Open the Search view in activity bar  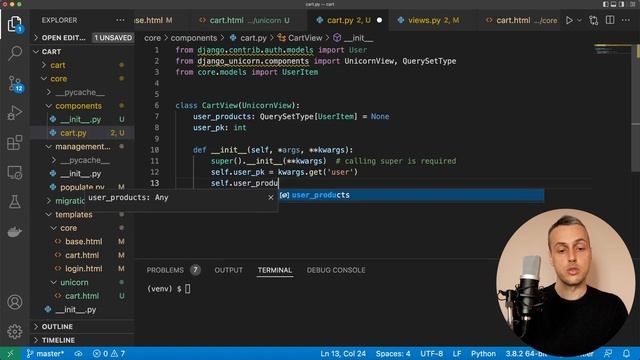coord(15,53)
